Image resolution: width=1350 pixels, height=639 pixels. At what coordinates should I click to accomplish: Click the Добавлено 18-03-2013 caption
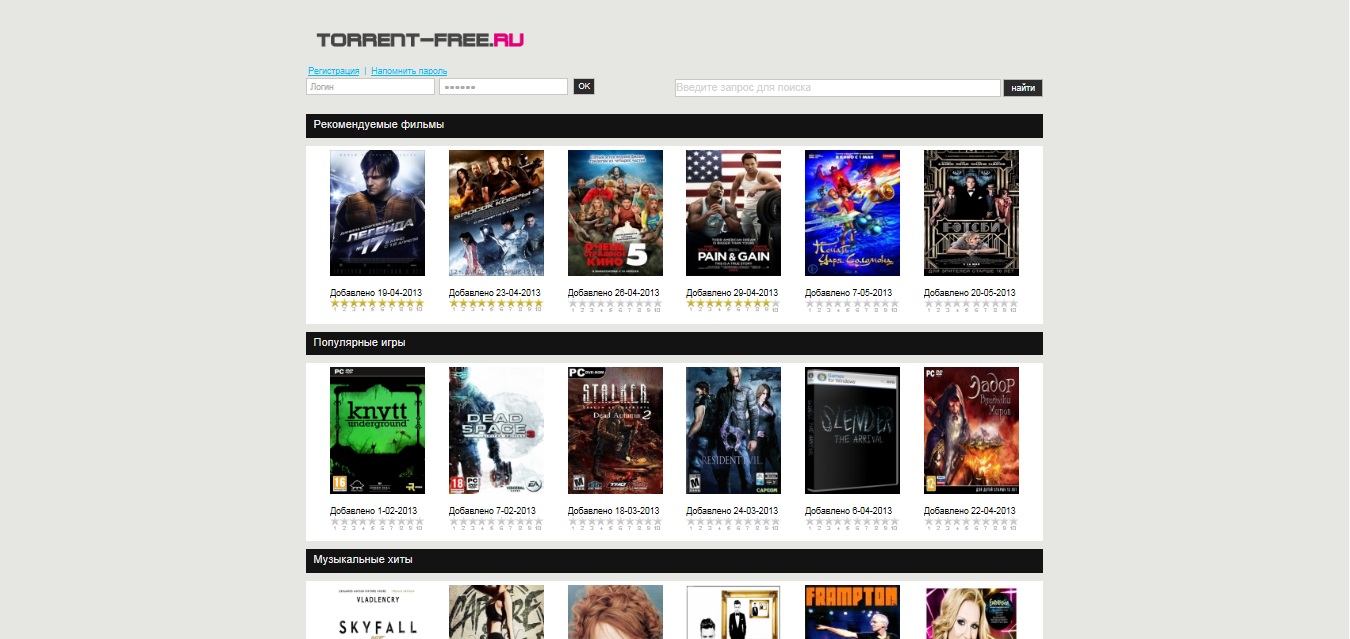614,511
